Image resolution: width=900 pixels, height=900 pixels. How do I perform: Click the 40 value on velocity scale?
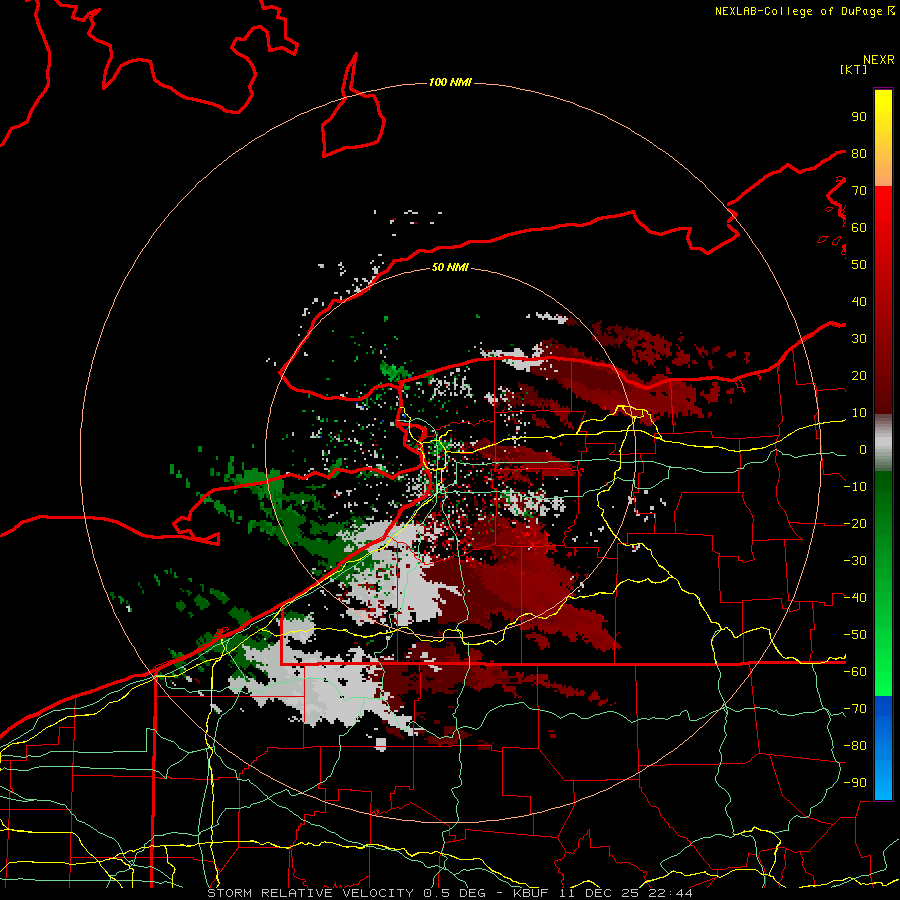pos(859,302)
